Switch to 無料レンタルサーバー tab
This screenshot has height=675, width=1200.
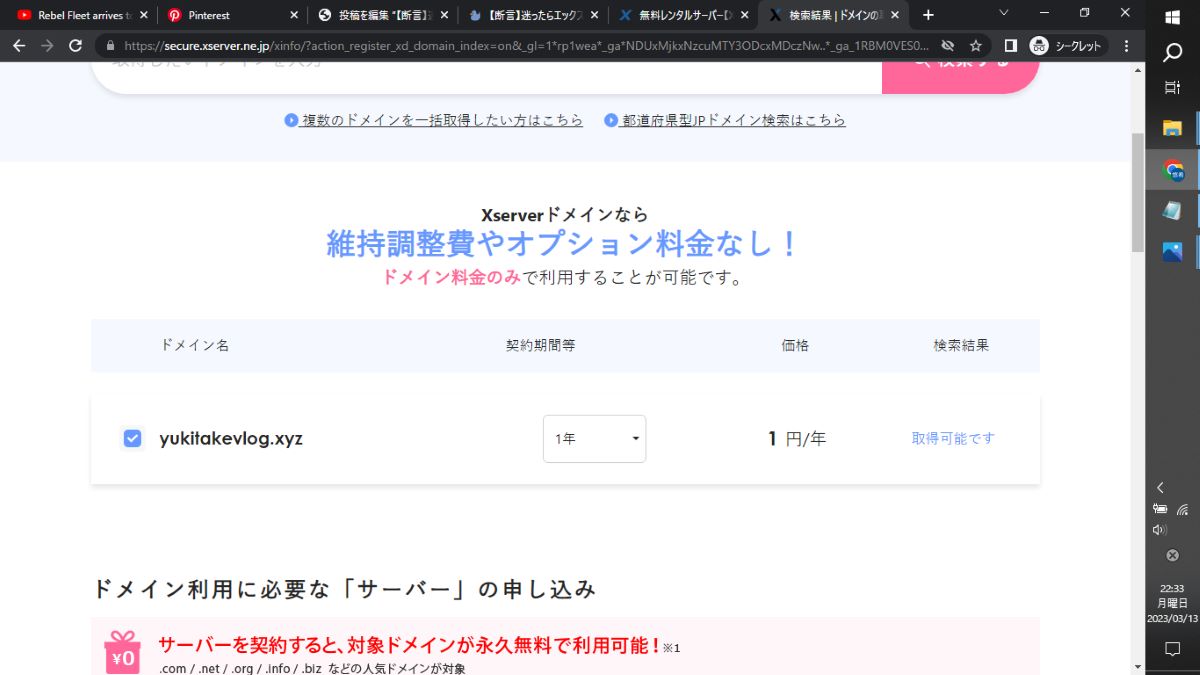[685, 15]
